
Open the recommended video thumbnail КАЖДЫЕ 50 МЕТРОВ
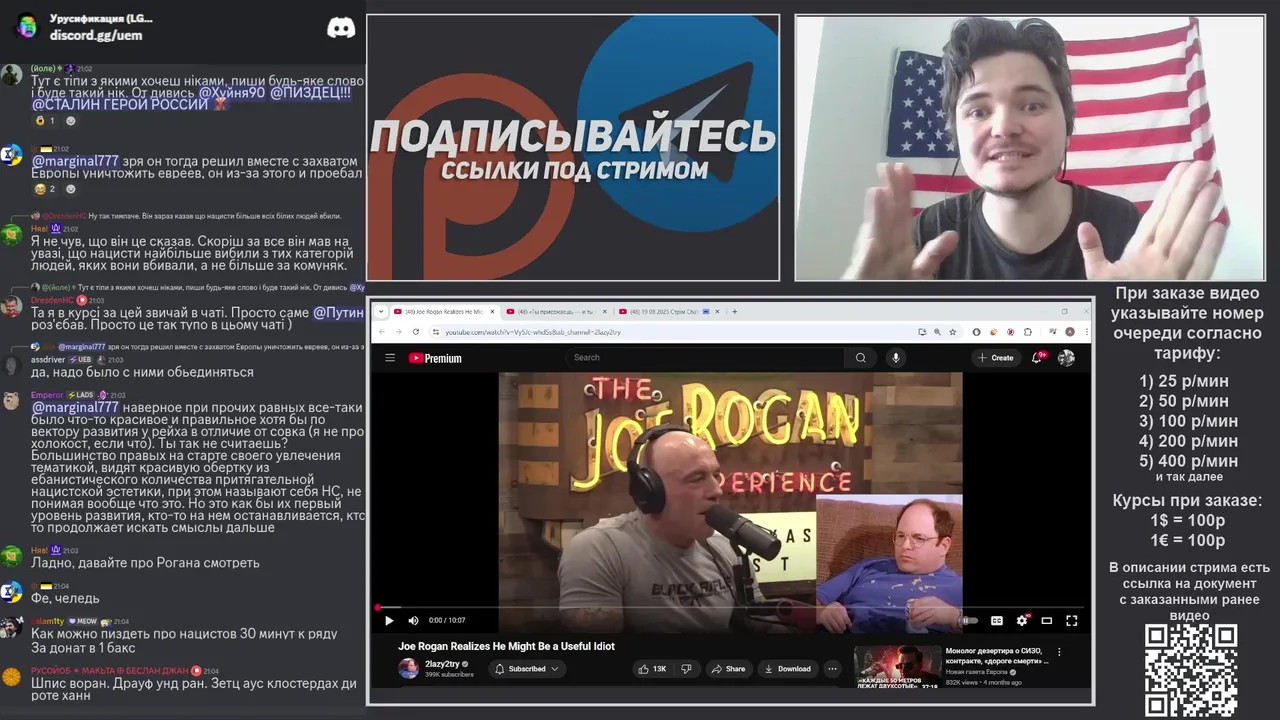point(897,667)
